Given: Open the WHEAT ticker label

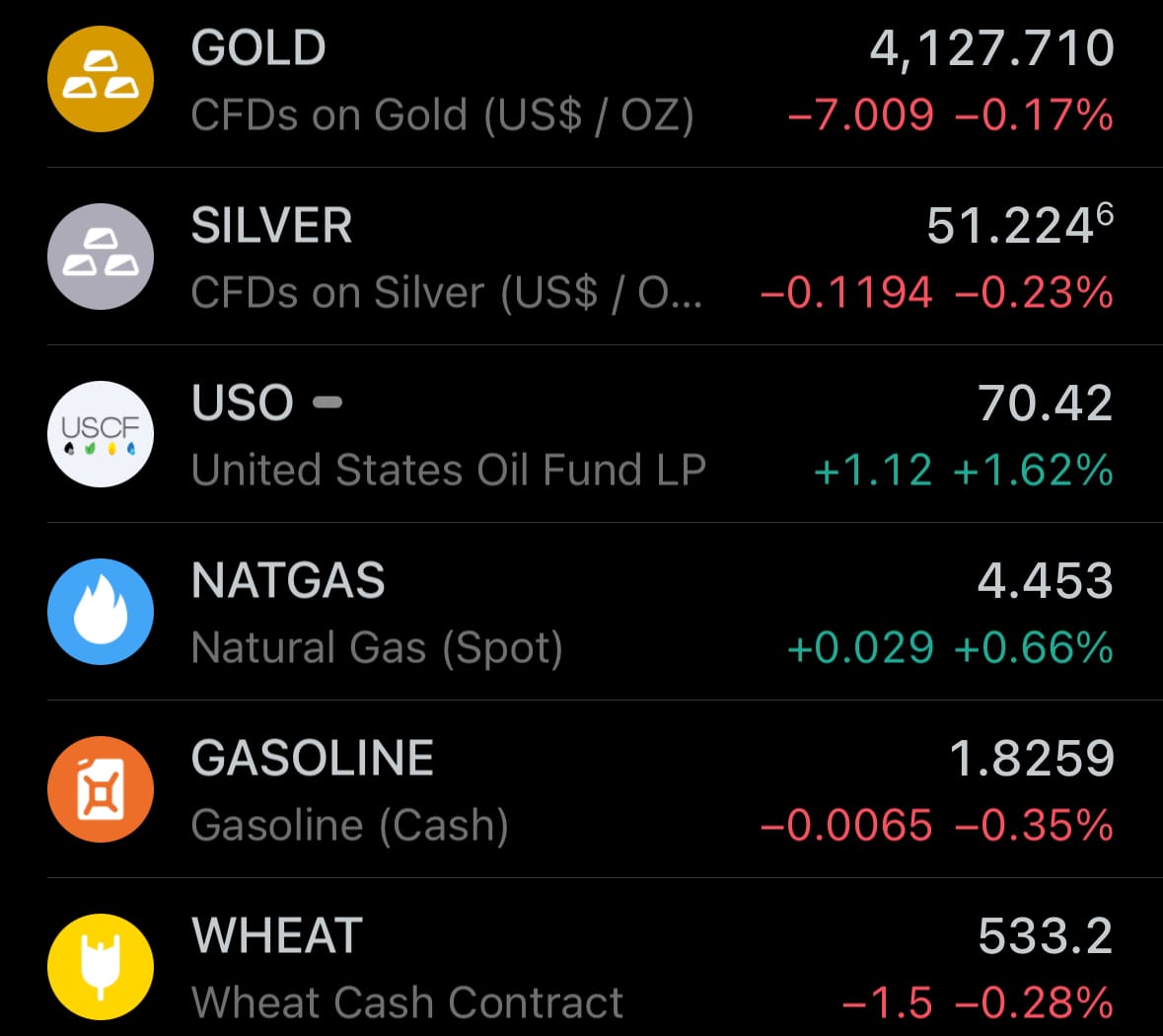Looking at the screenshot, I should [277, 936].
